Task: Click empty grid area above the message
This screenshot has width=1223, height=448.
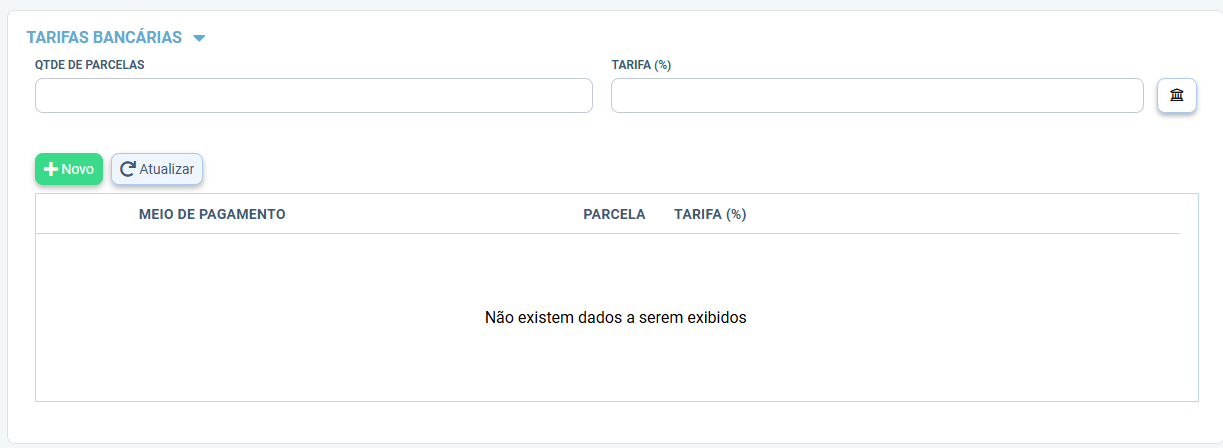Action: [616, 270]
